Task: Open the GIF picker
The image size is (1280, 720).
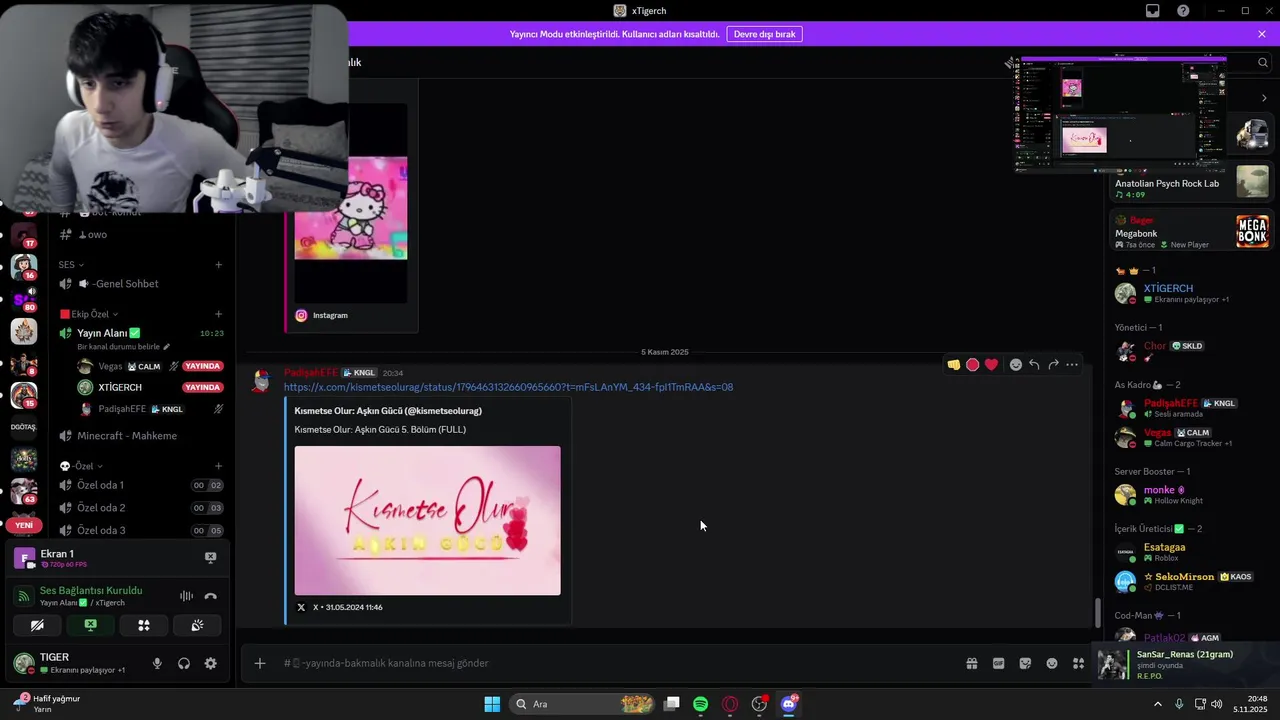Action: pyautogui.click(x=998, y=663)
